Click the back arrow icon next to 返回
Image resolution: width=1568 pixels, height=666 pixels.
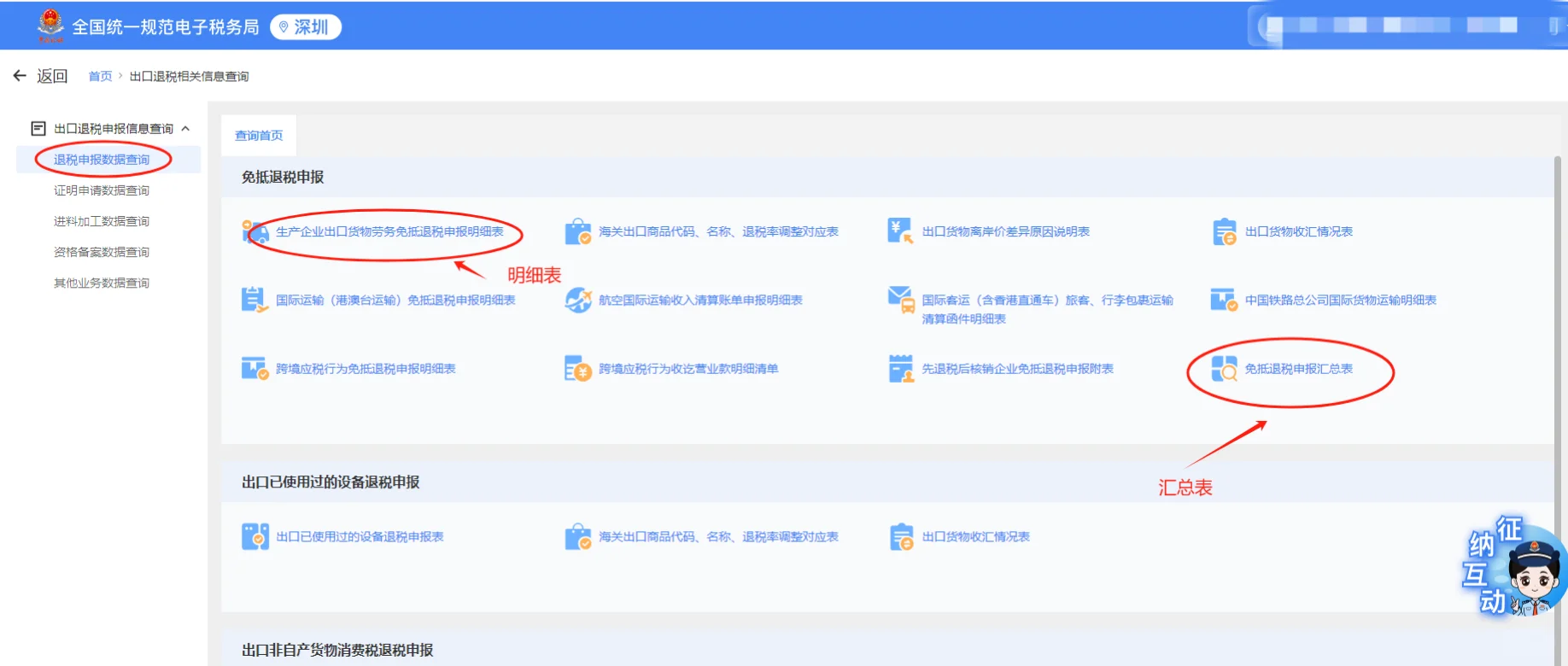pyautogui.click(x=20, y=76)
